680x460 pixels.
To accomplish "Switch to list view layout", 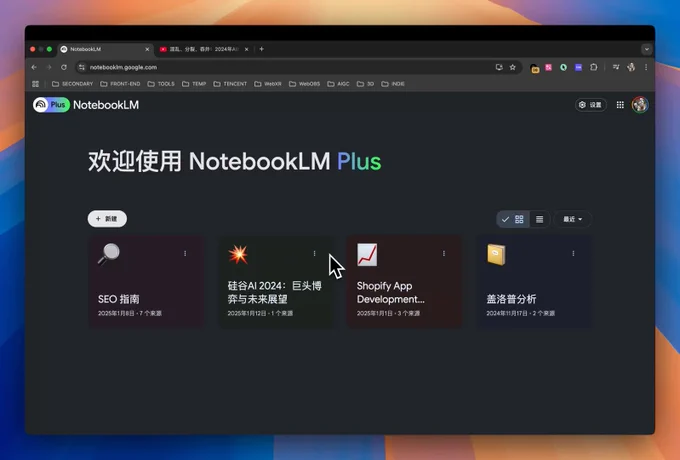I will [x=539, y=219].
